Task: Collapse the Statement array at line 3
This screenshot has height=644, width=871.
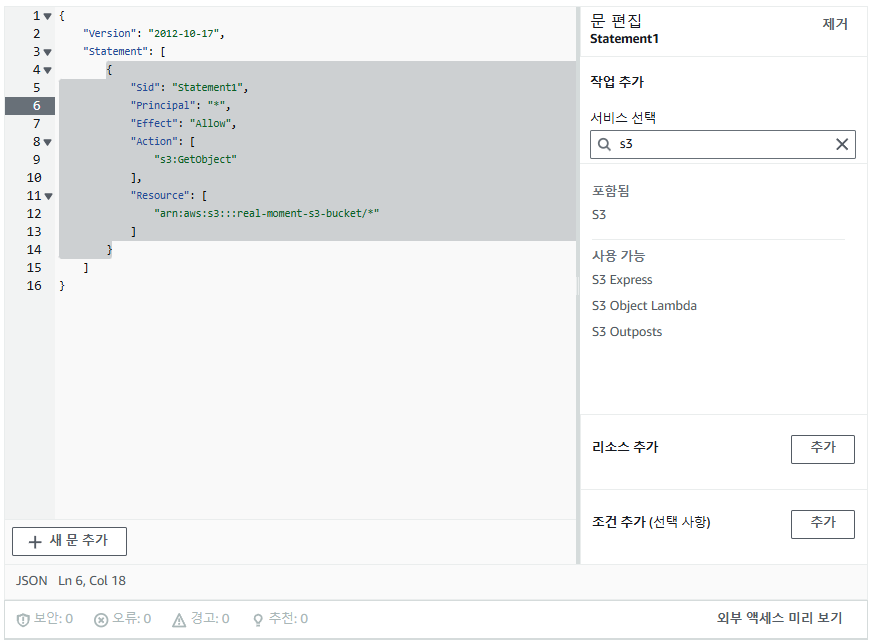Action: pos(48,52)
